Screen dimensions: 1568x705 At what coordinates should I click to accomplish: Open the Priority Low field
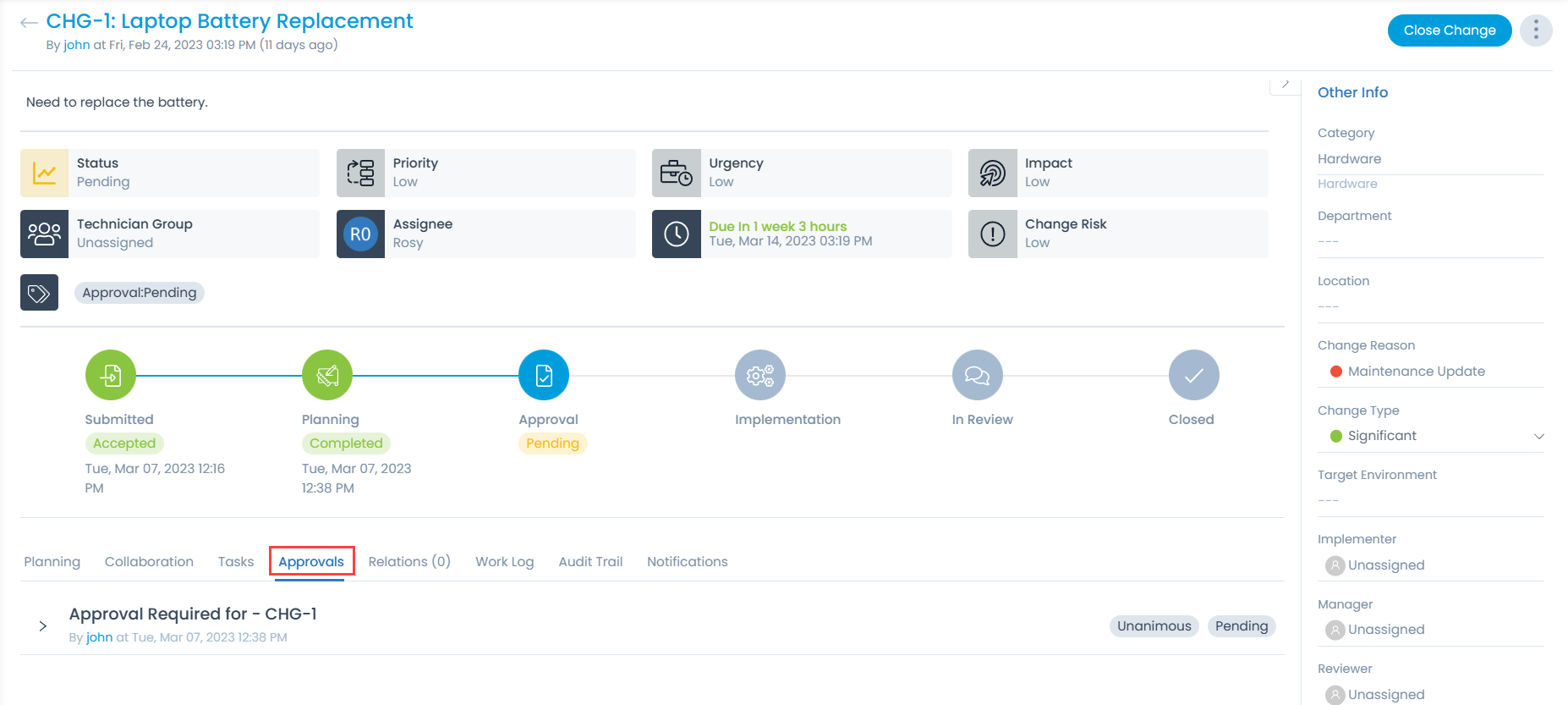tap(485, 173)
